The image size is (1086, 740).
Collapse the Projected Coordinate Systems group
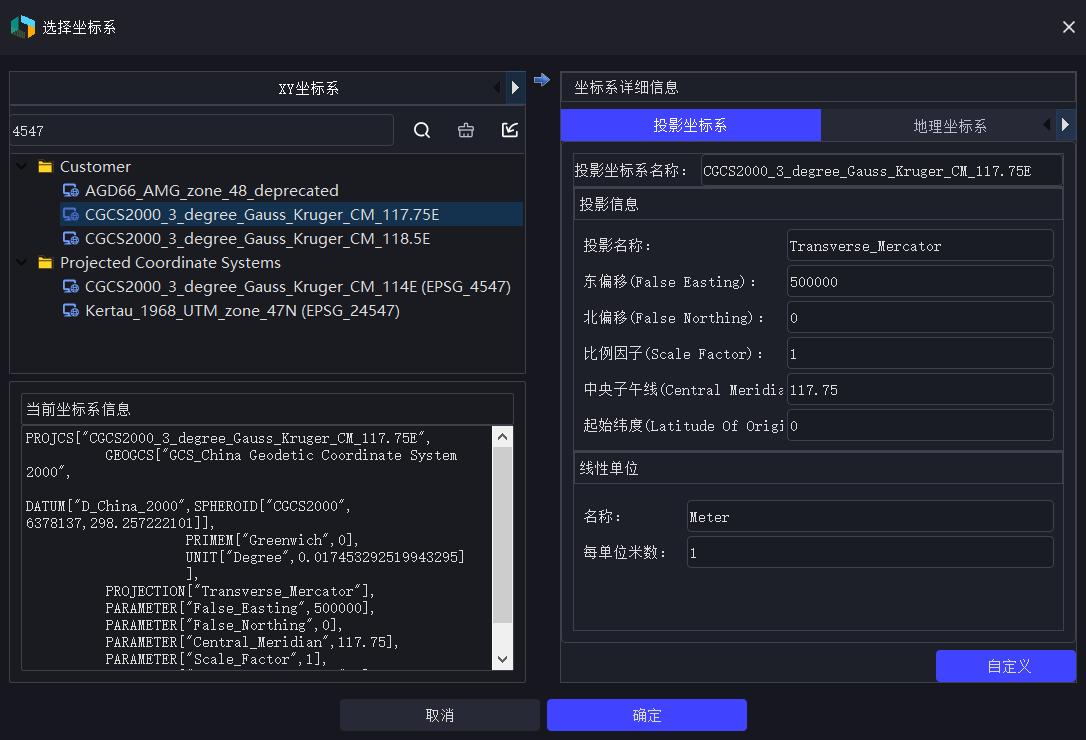click(22, 263)
